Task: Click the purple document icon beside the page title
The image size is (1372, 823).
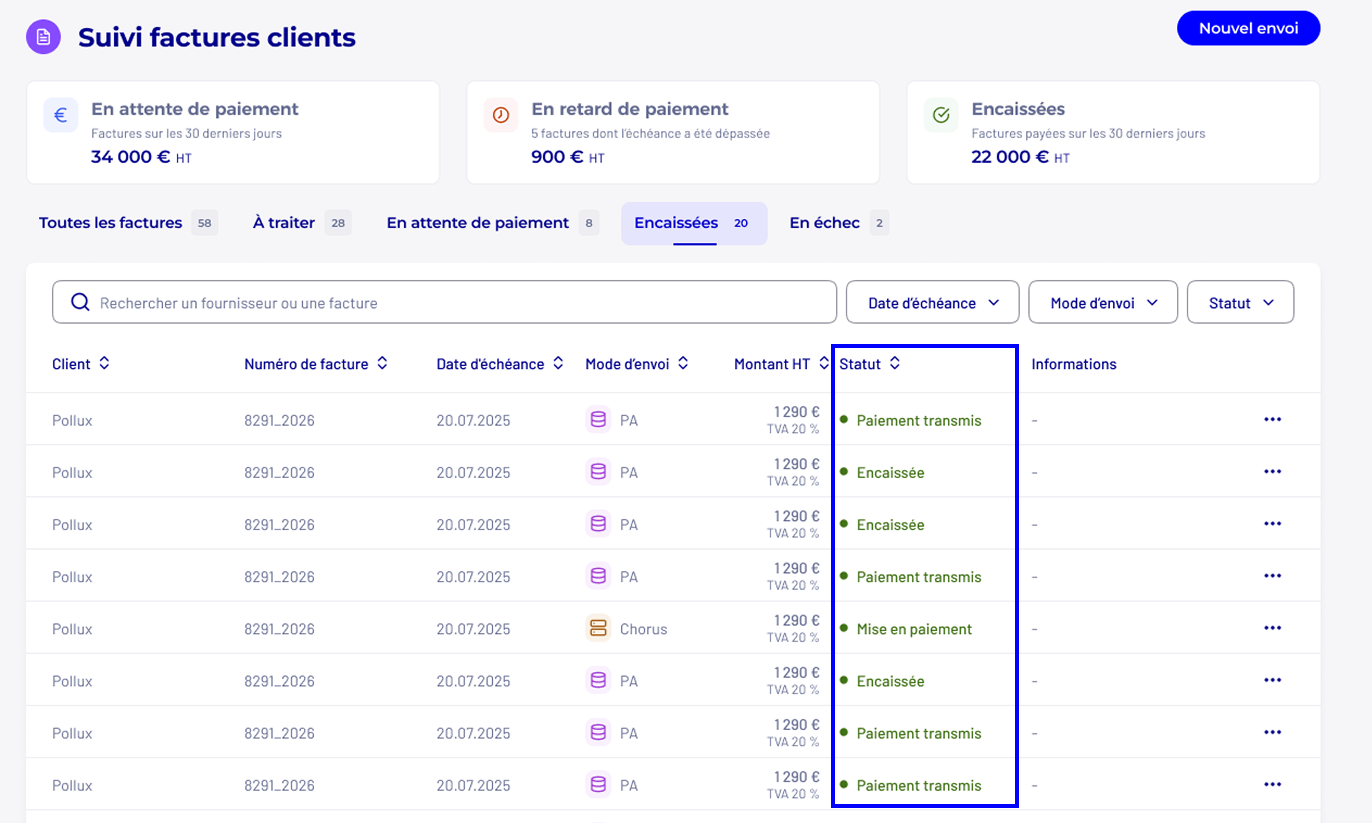Action: [43, 38]
